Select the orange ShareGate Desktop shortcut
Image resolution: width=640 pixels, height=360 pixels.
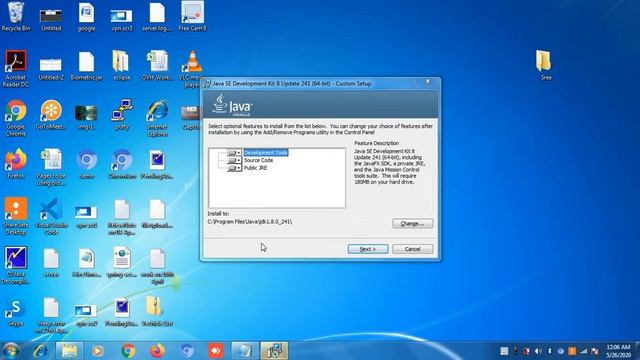coord(16,216)
